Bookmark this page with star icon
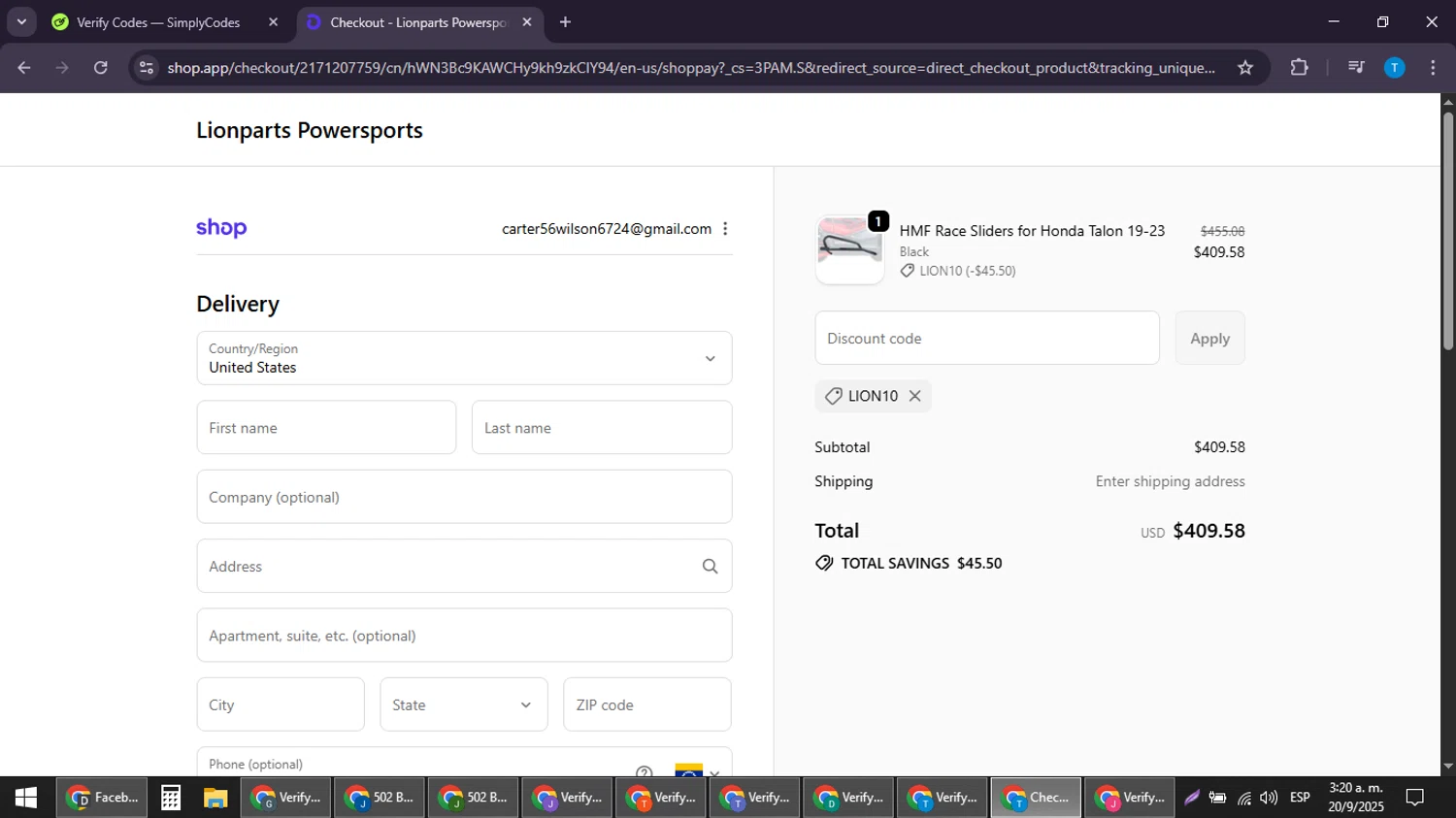Viewport: 1456px width, 818px height. click(1245, 68)
